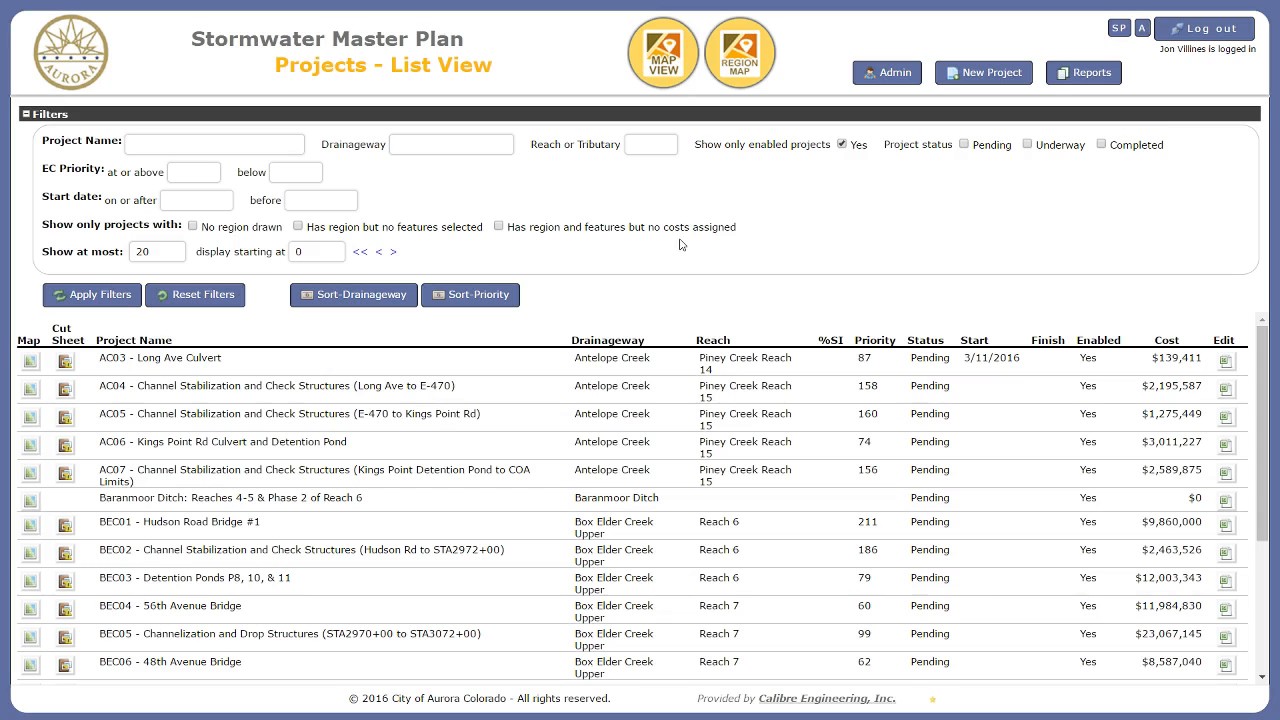Jump to first page with << link
The image size is (1280, 720).
360,252
